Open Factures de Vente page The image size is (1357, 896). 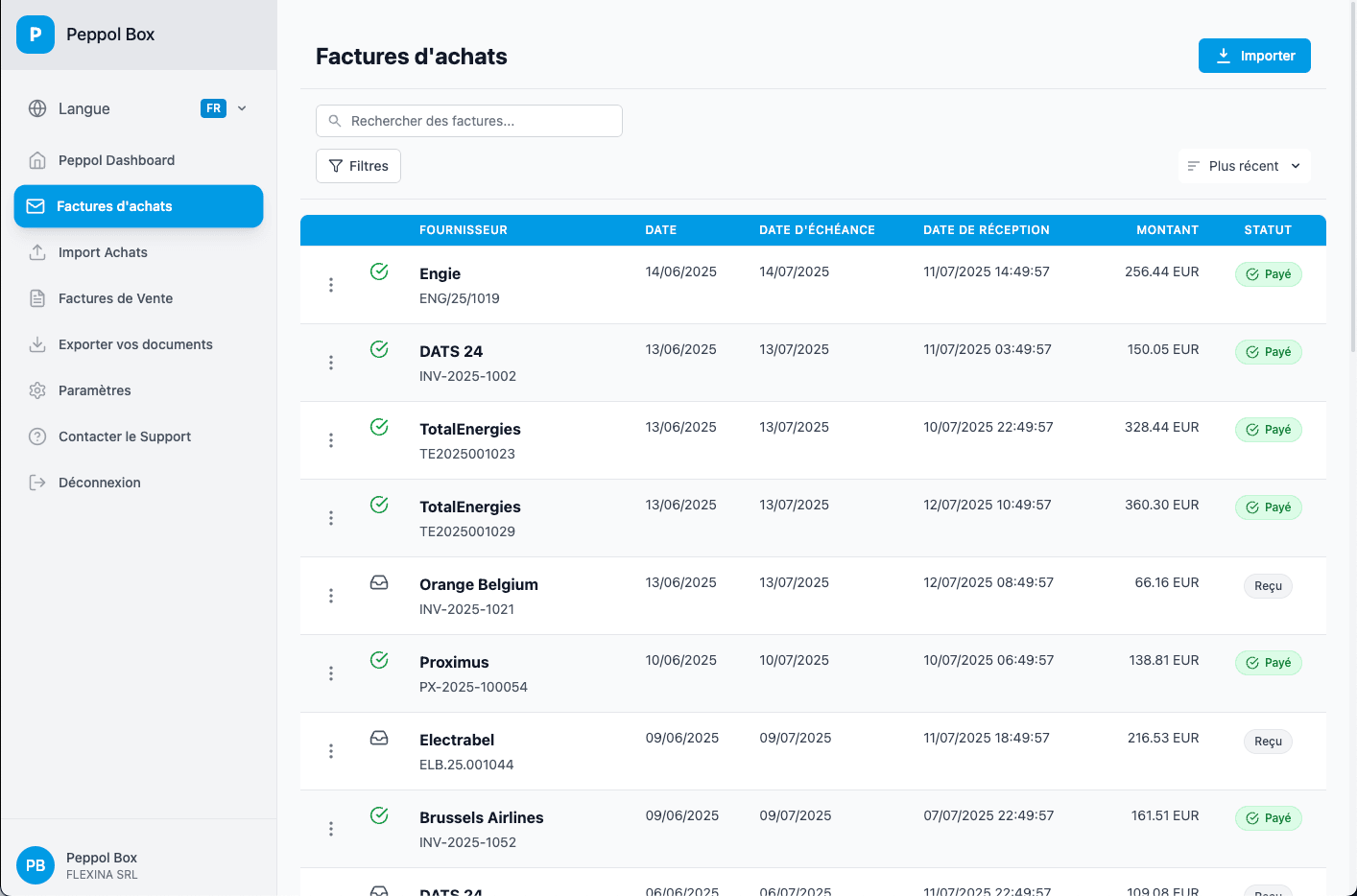(138, 298)
